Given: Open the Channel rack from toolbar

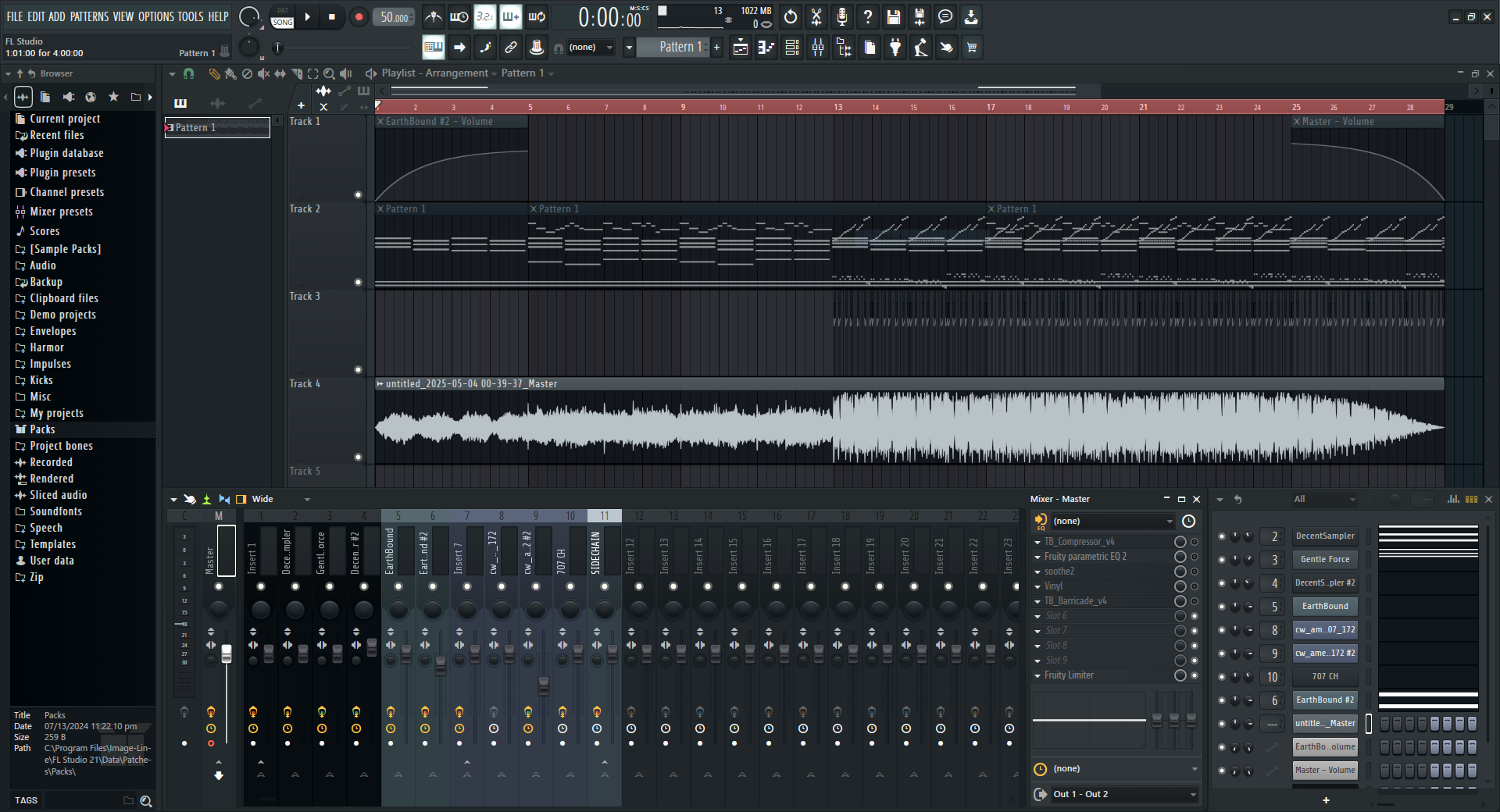Looking at the screenshot, I should [792, 48].
